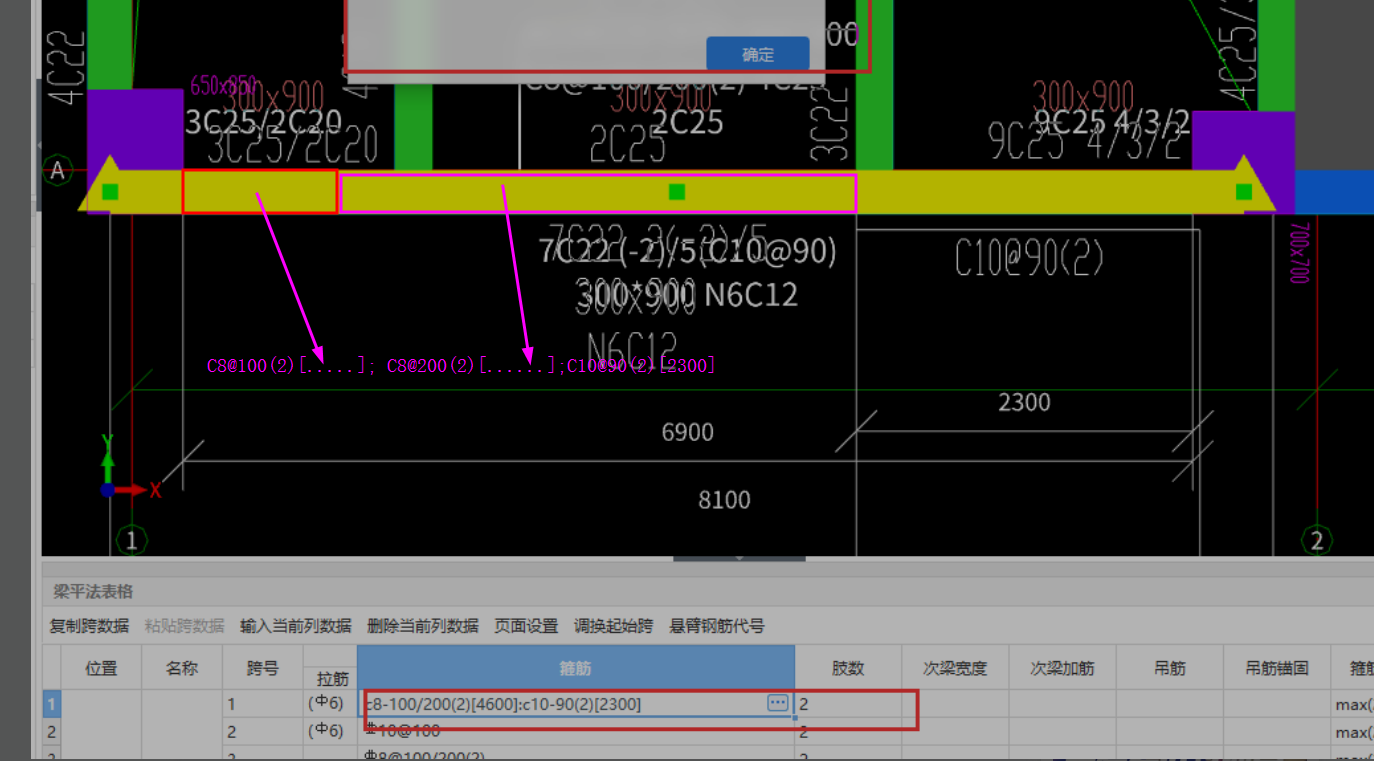
Task: Click stirrup label C10@90(2) on drawing
Action: 1029,259
